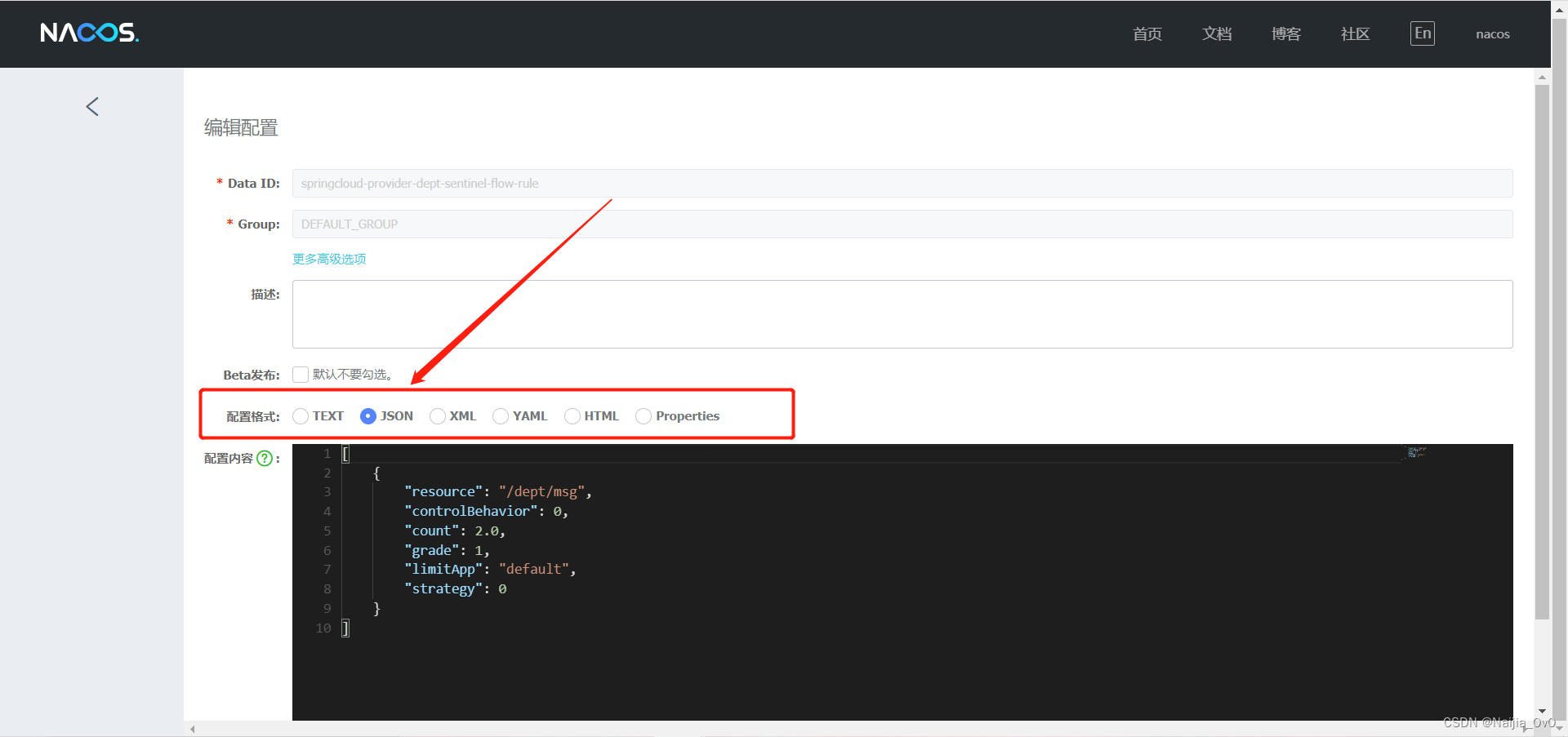This screenshot has height=737, width=1568.
Task: Click the Data ID input field
Action: (x=902, y=184)
